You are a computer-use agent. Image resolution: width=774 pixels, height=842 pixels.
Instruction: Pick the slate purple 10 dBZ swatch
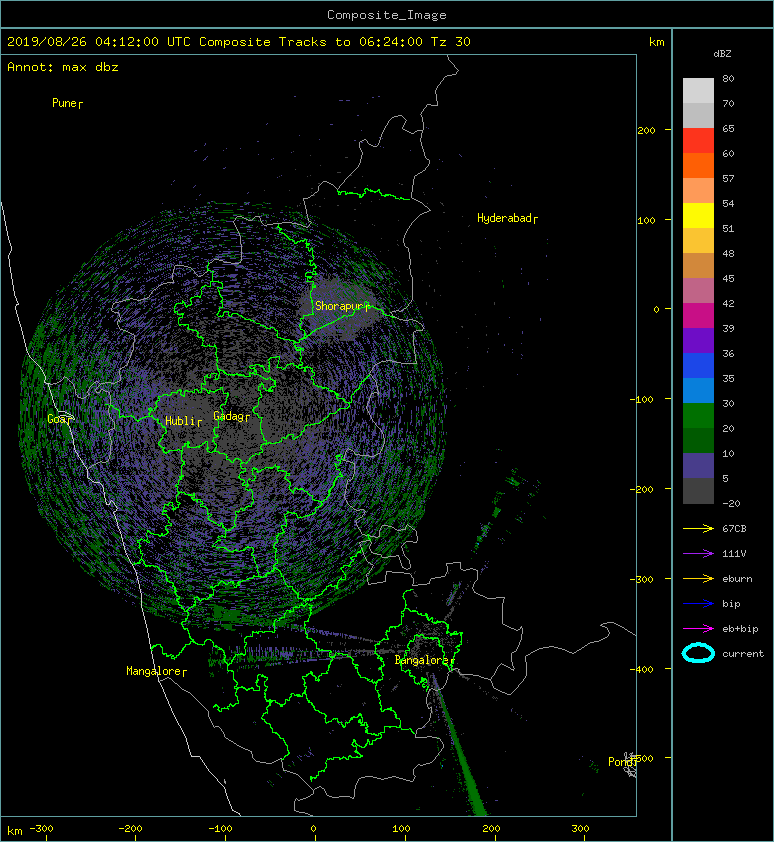pyautogui.click(x=698, y=466)
